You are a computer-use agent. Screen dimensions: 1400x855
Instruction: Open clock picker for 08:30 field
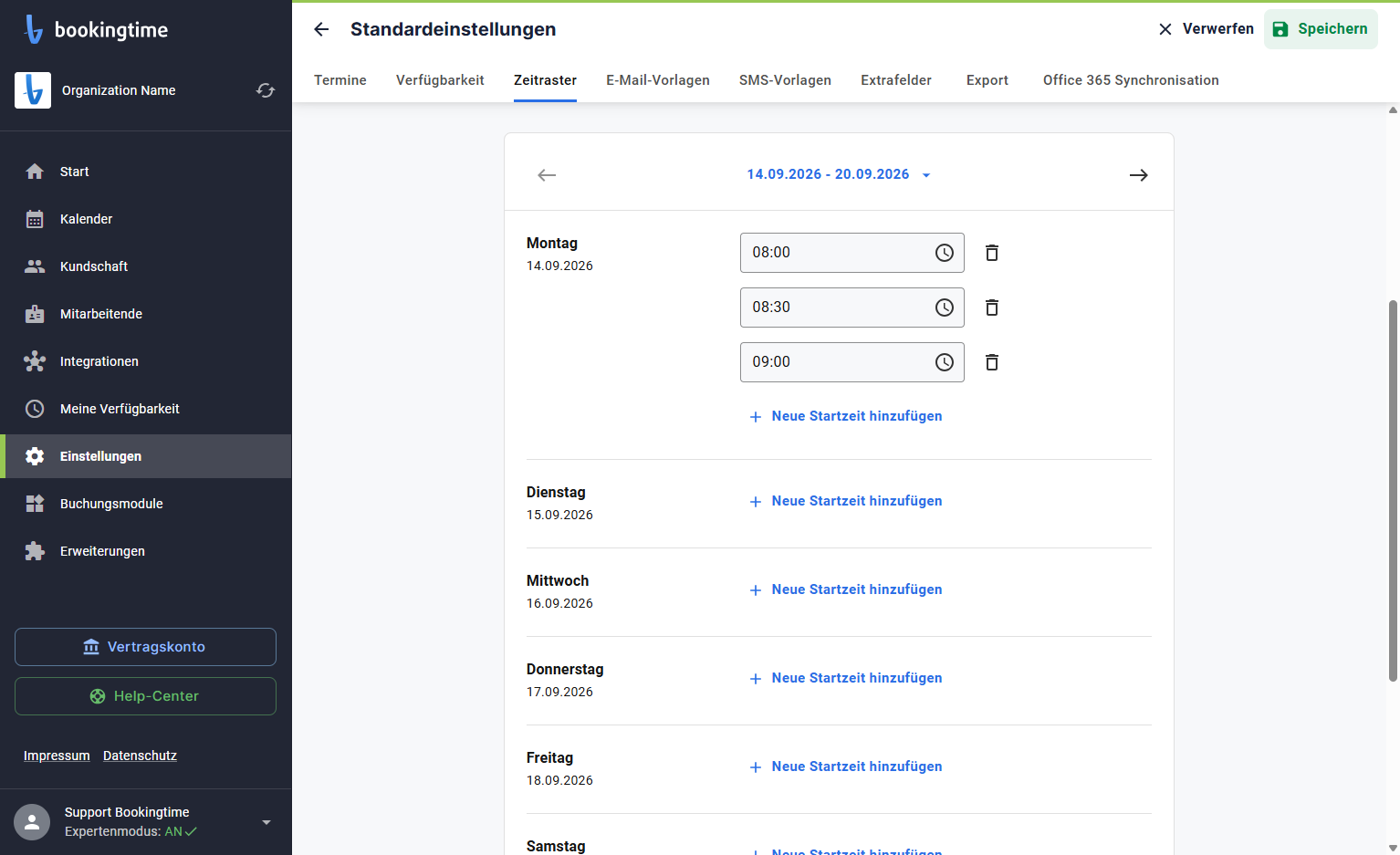click(x=945, y=308)
